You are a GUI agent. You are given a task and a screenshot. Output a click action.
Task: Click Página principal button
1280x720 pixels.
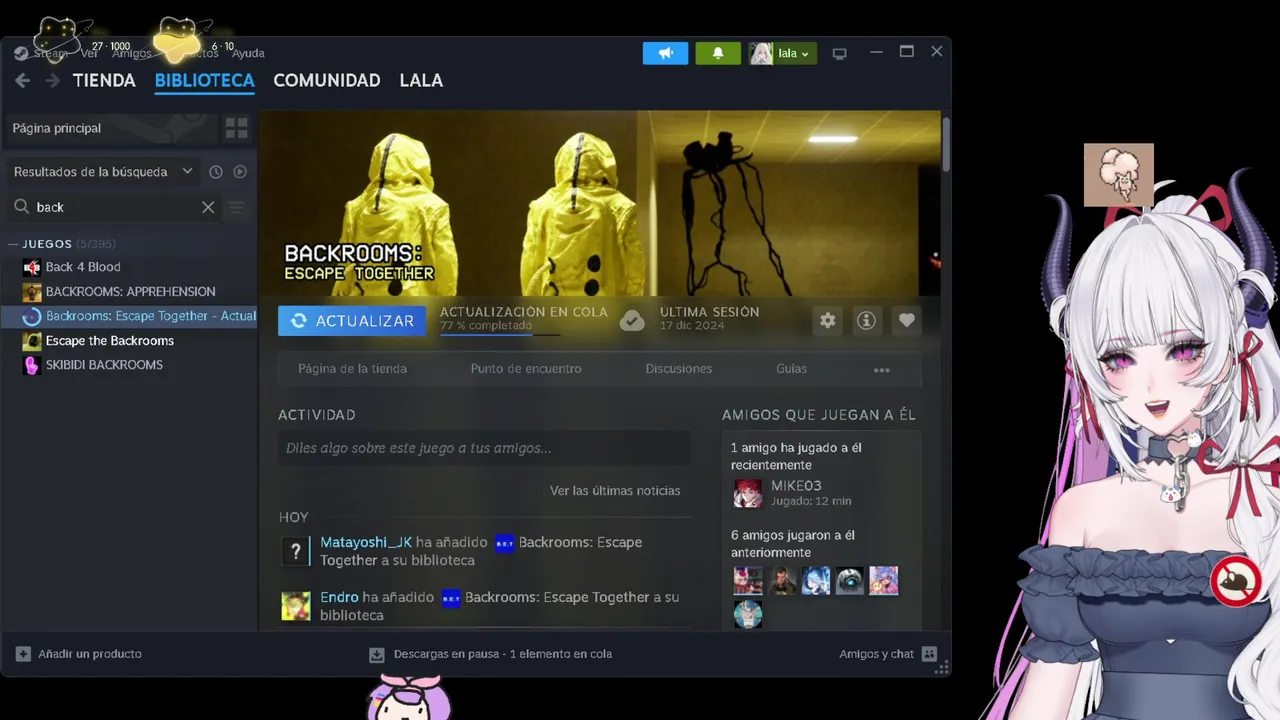pyautogui.click(x=112, y=128)
